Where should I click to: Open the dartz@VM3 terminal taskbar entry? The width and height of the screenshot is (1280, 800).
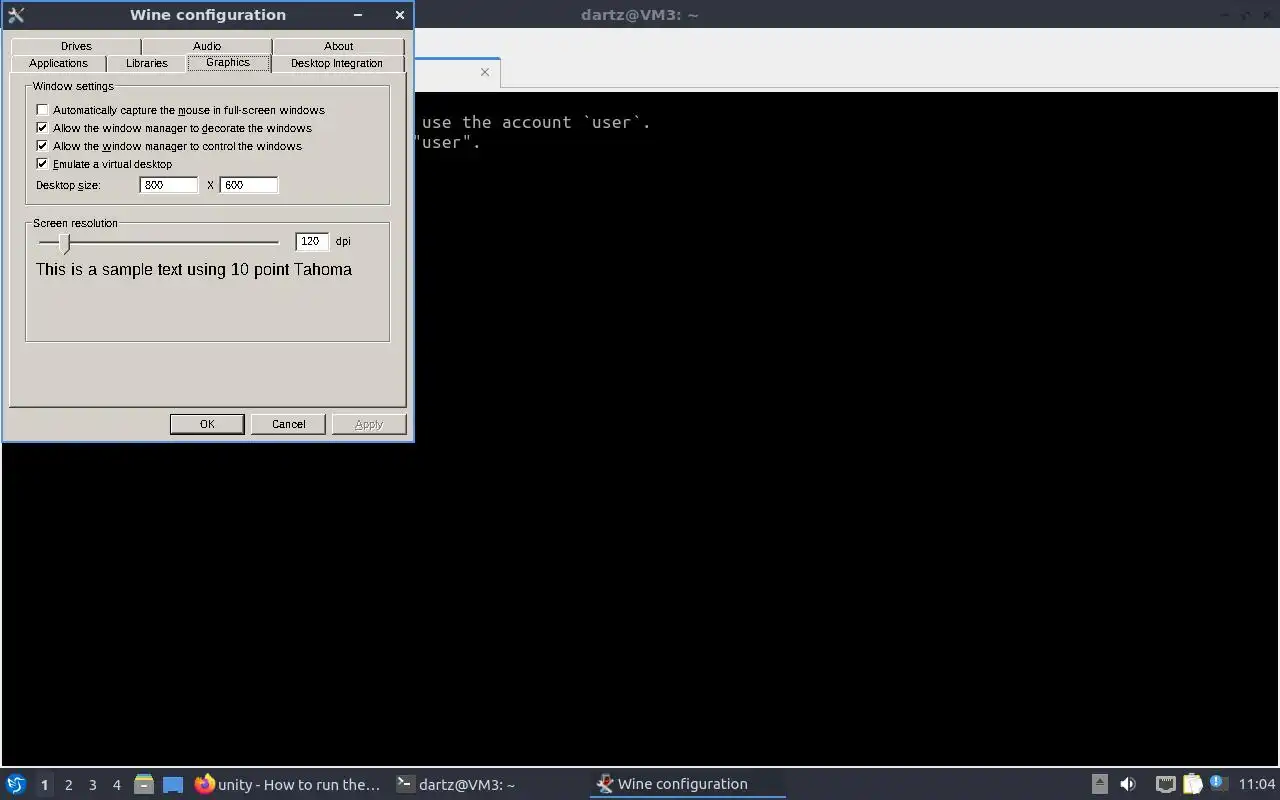coord(488,785)
